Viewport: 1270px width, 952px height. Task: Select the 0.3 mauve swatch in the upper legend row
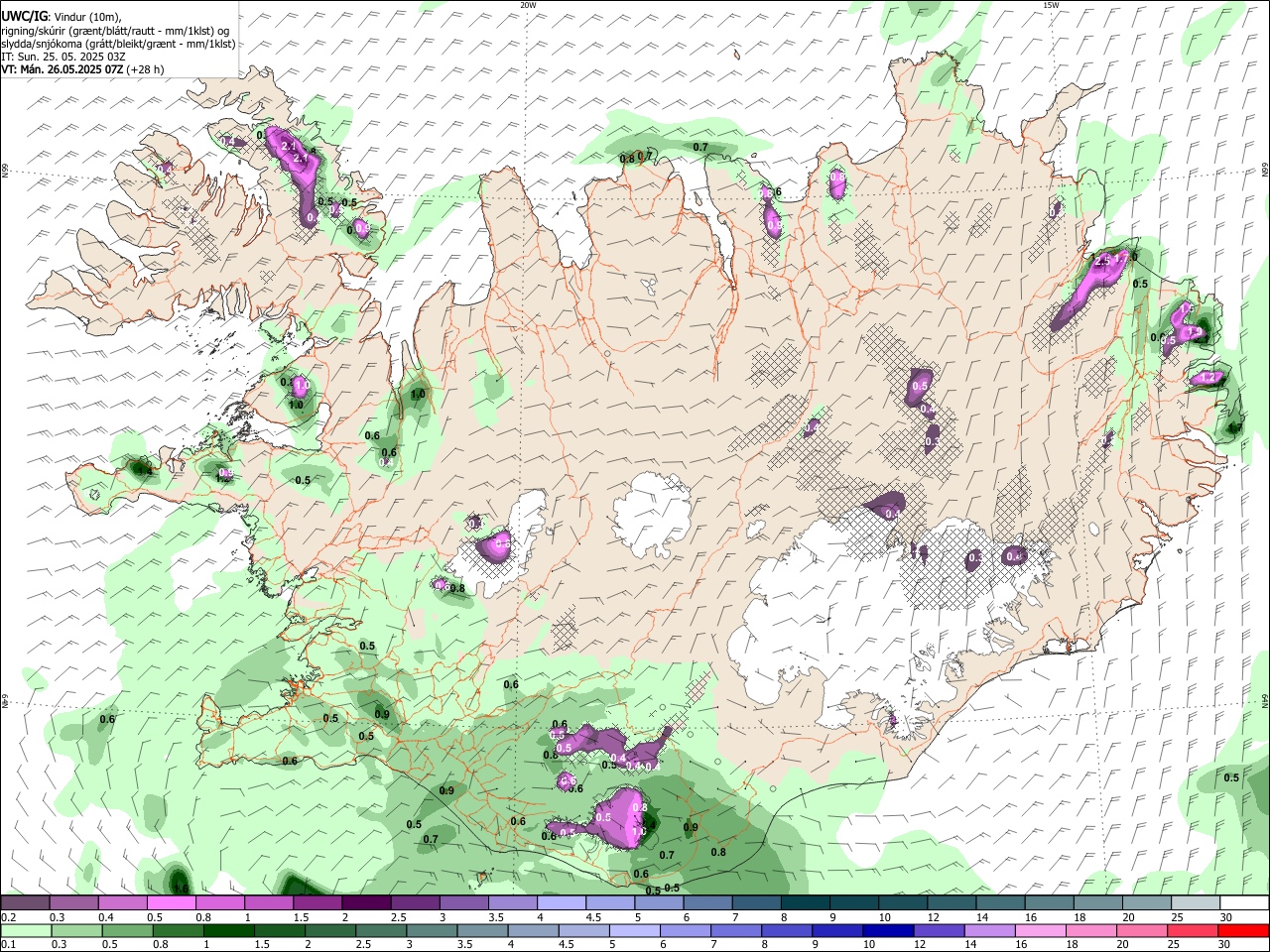coord(74,902)
